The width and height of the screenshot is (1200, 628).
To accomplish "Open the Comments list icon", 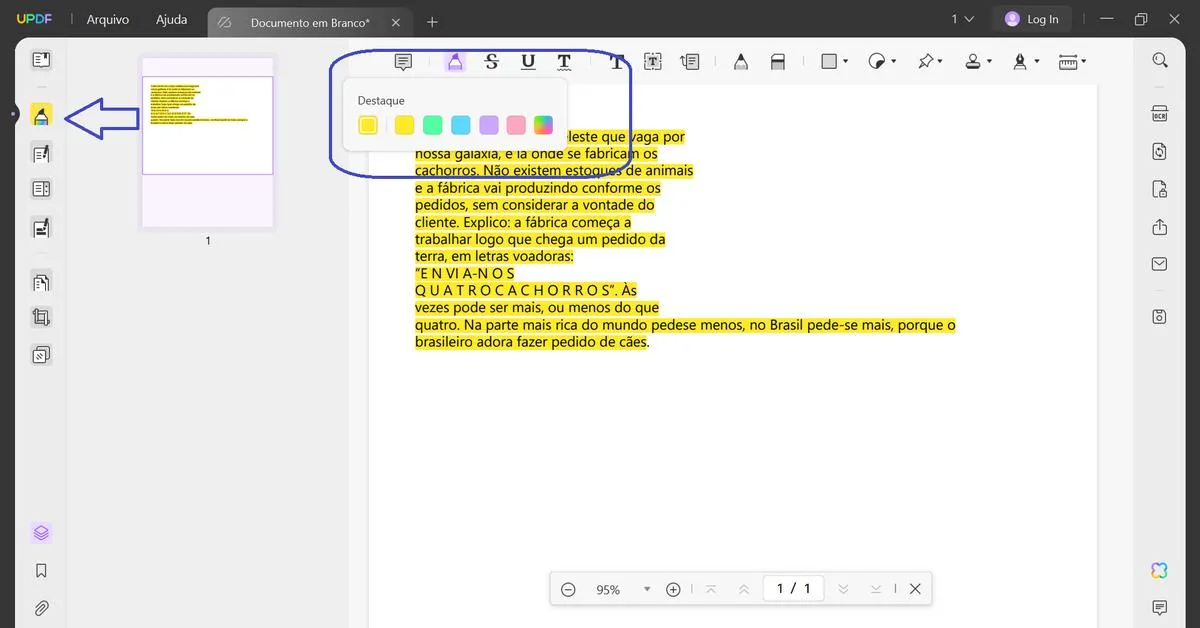I will (x=1160, y=608).
